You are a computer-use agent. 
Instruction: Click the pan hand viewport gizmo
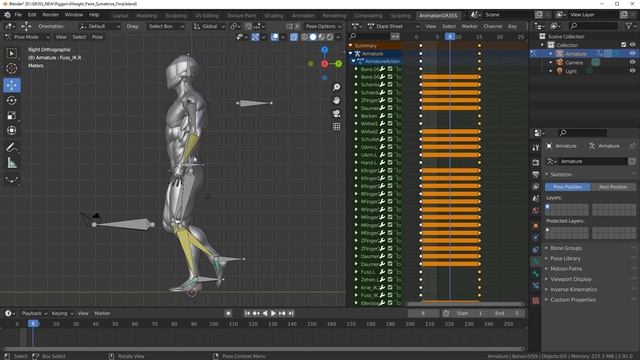pyautogui.click(x=336, y=100)
